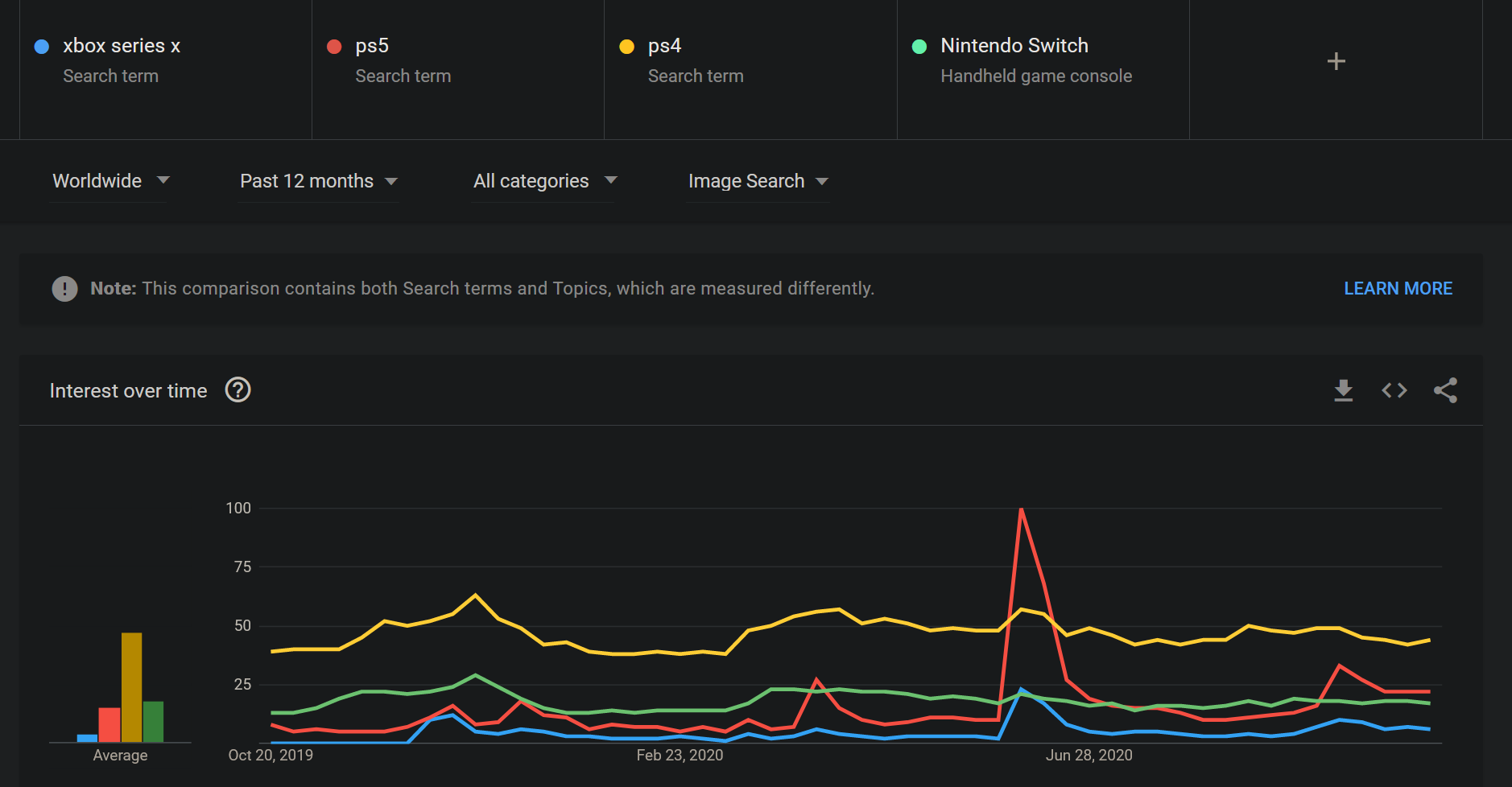The width and height of the screenshot is (1512, 787).
Task: Open the Image Search type dropdown
Action: [758, 181]
